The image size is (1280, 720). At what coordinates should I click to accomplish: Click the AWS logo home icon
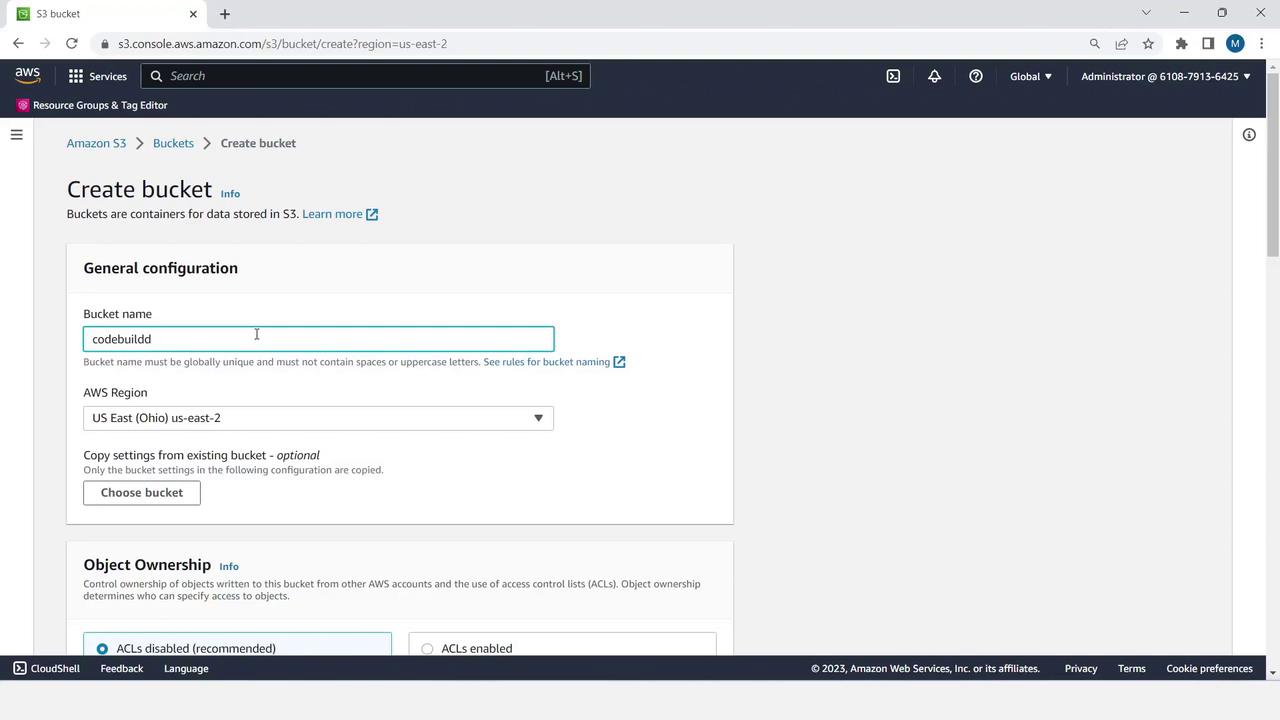(28, 76)
